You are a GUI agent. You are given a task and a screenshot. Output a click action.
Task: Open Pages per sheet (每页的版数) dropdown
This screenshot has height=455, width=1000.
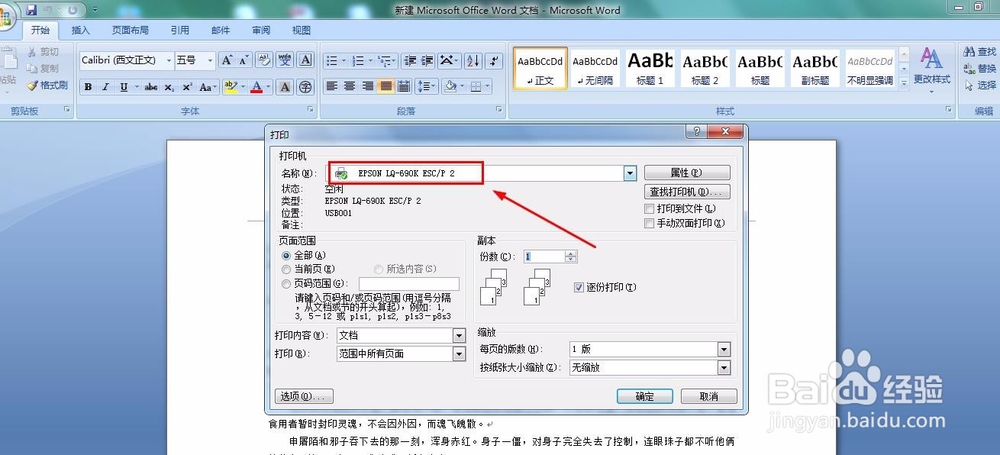click(x=723, y=349)
